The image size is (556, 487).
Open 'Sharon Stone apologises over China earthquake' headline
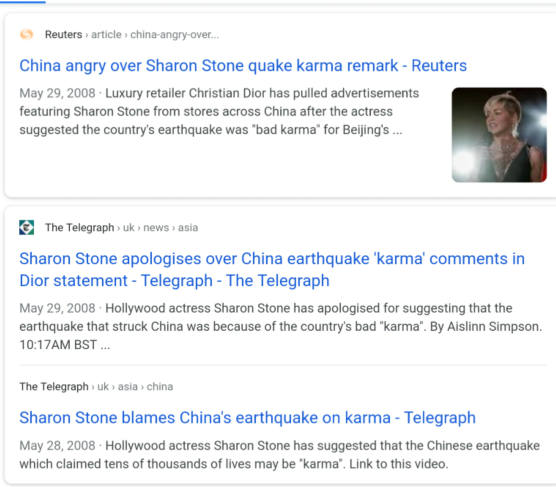272,270
